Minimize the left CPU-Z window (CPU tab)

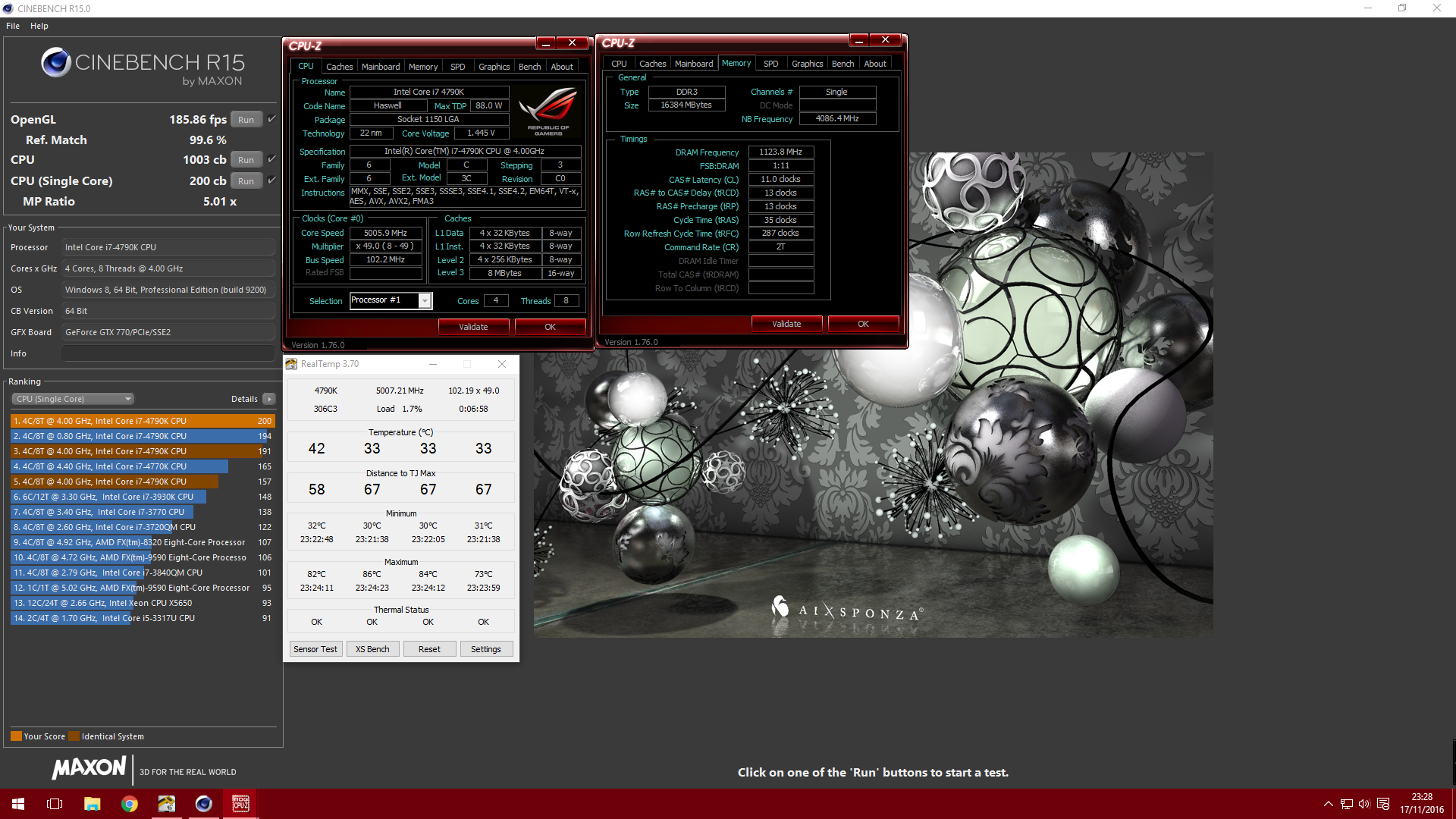[545, 43]
